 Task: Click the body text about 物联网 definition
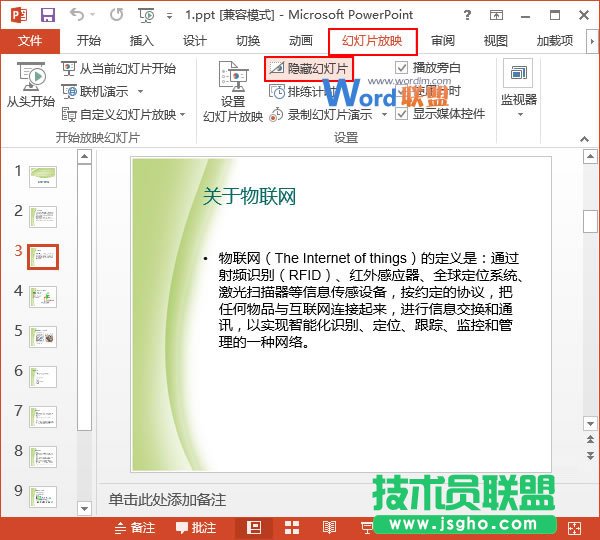tap(370, 300)
